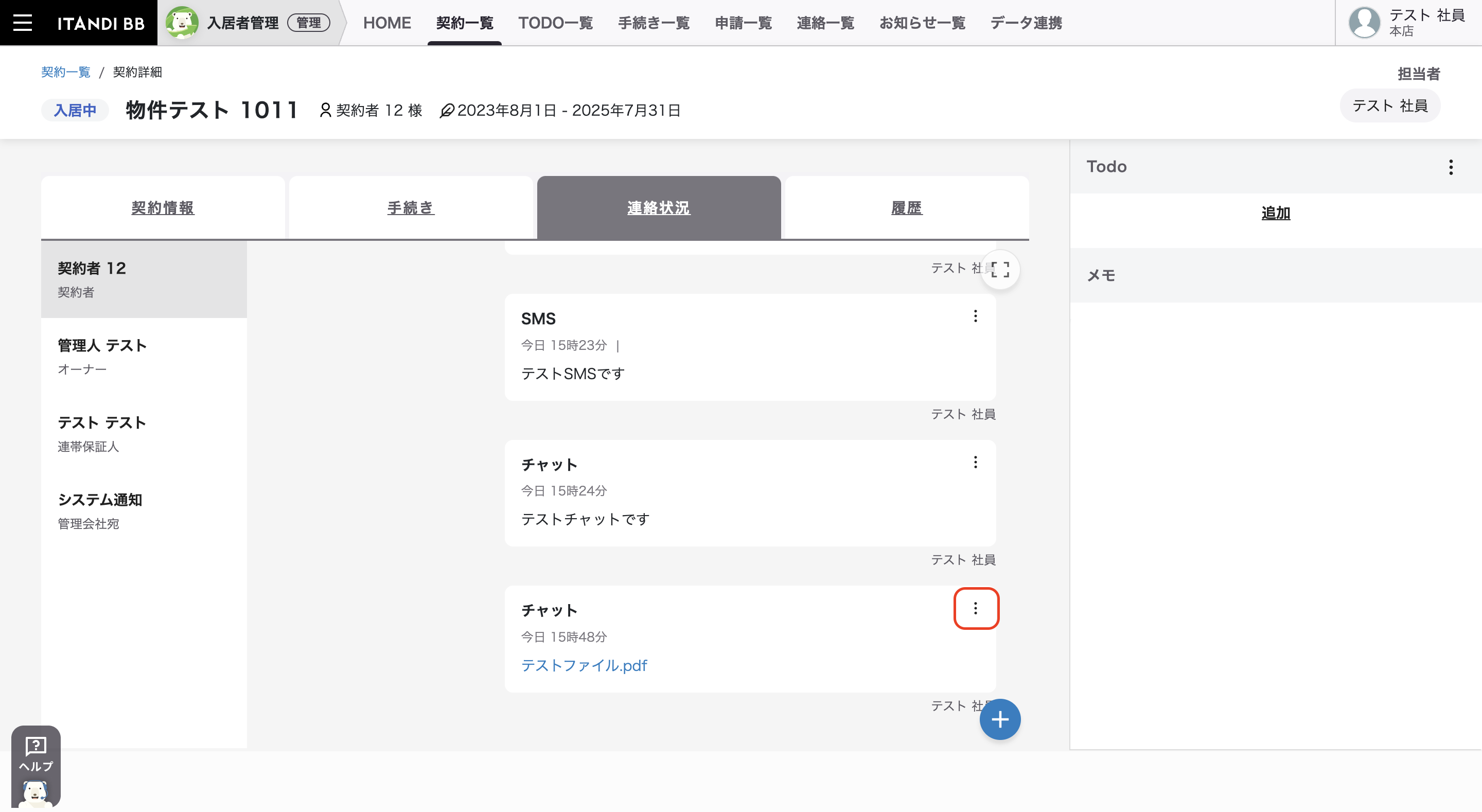Open データ連携 in the top navigation

point(1026,23)
